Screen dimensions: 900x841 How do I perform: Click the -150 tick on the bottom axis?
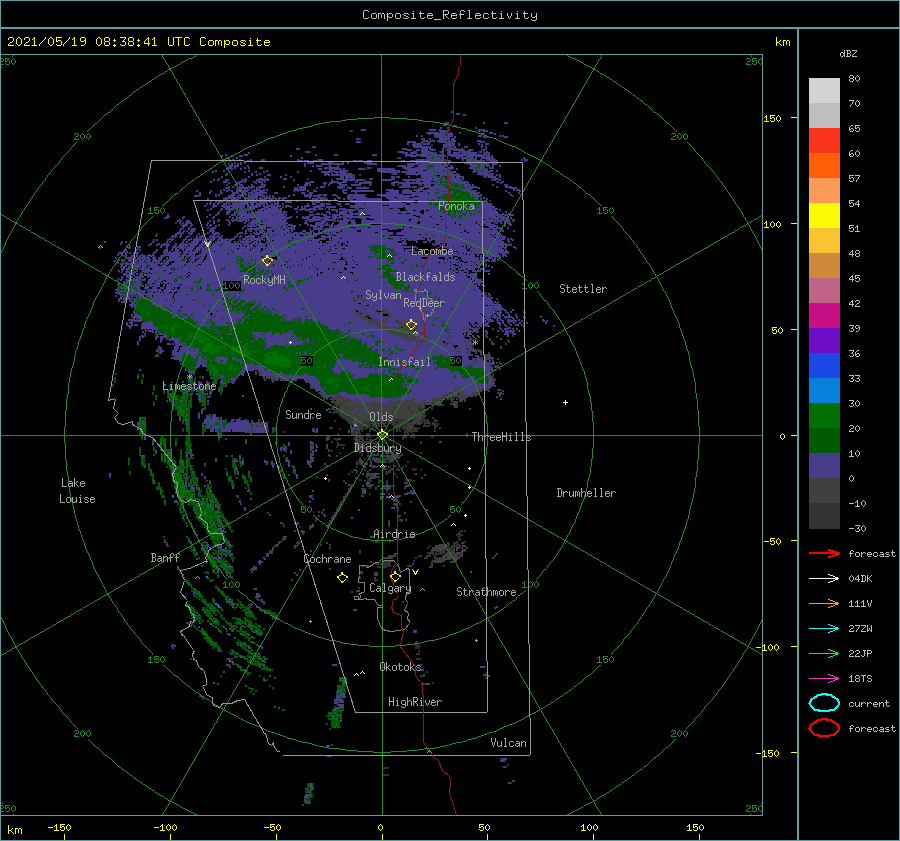click(59, 827)
